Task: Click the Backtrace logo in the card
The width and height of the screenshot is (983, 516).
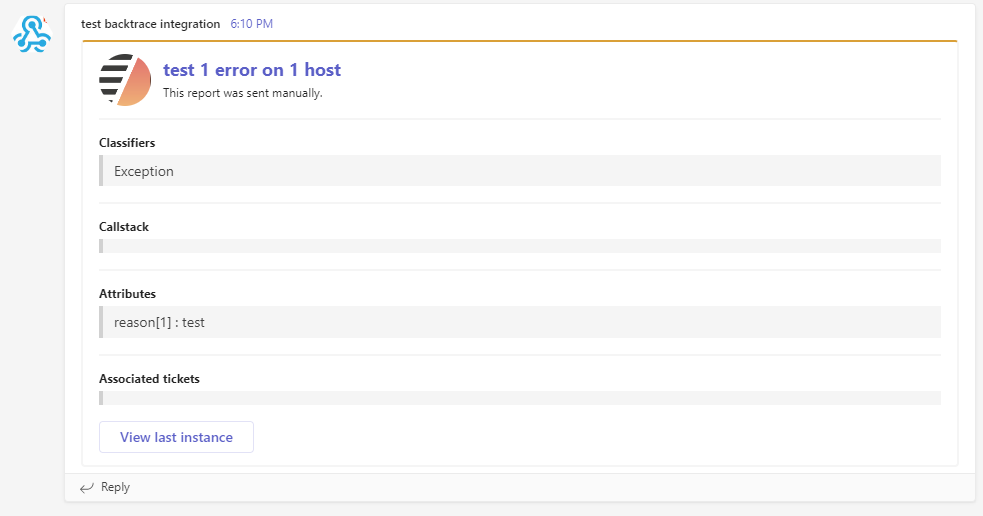Action: 125,80
